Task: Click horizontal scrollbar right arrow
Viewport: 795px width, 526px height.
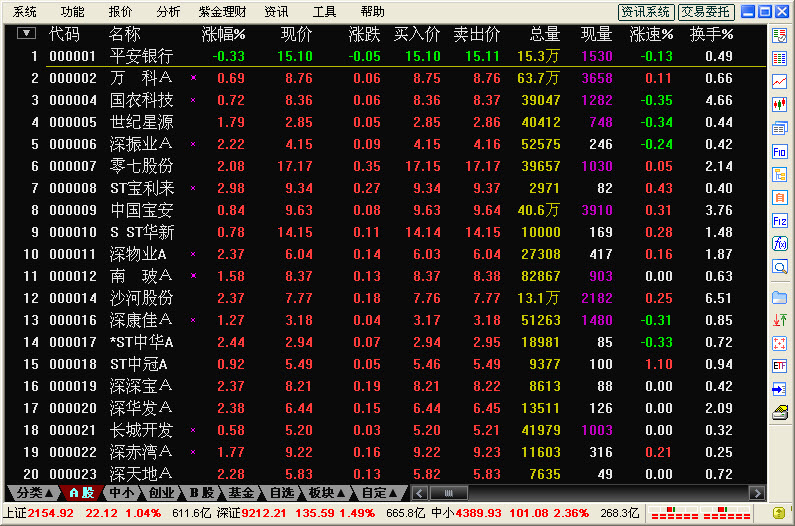Action: tap(757, 493)
